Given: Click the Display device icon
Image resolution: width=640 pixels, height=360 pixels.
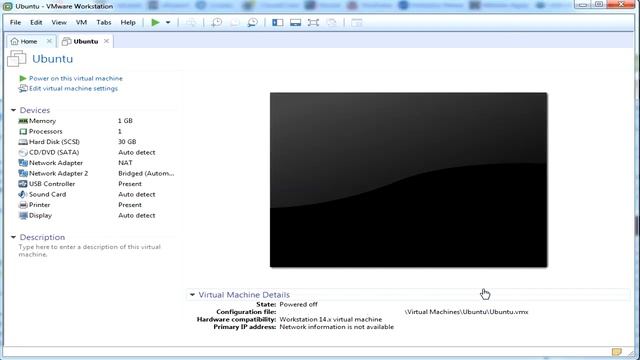Looking at the screenshot, I should [23, 216].
